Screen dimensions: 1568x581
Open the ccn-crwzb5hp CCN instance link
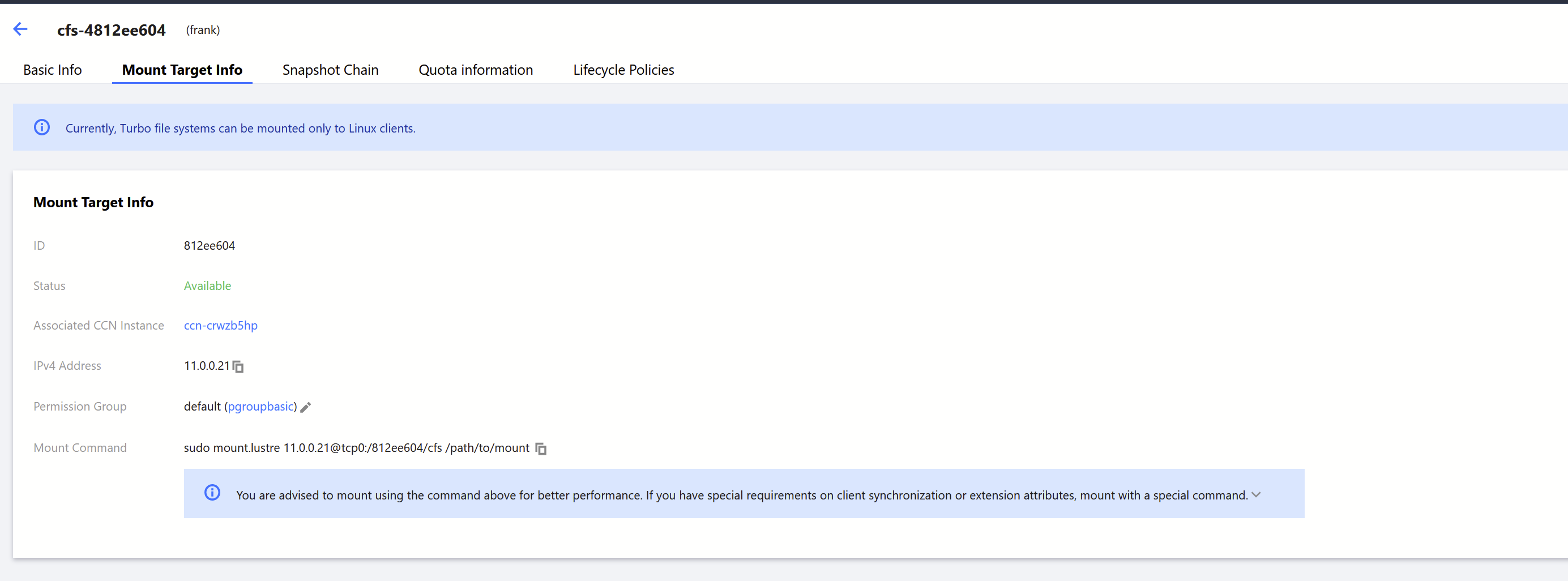coord(220,325)
